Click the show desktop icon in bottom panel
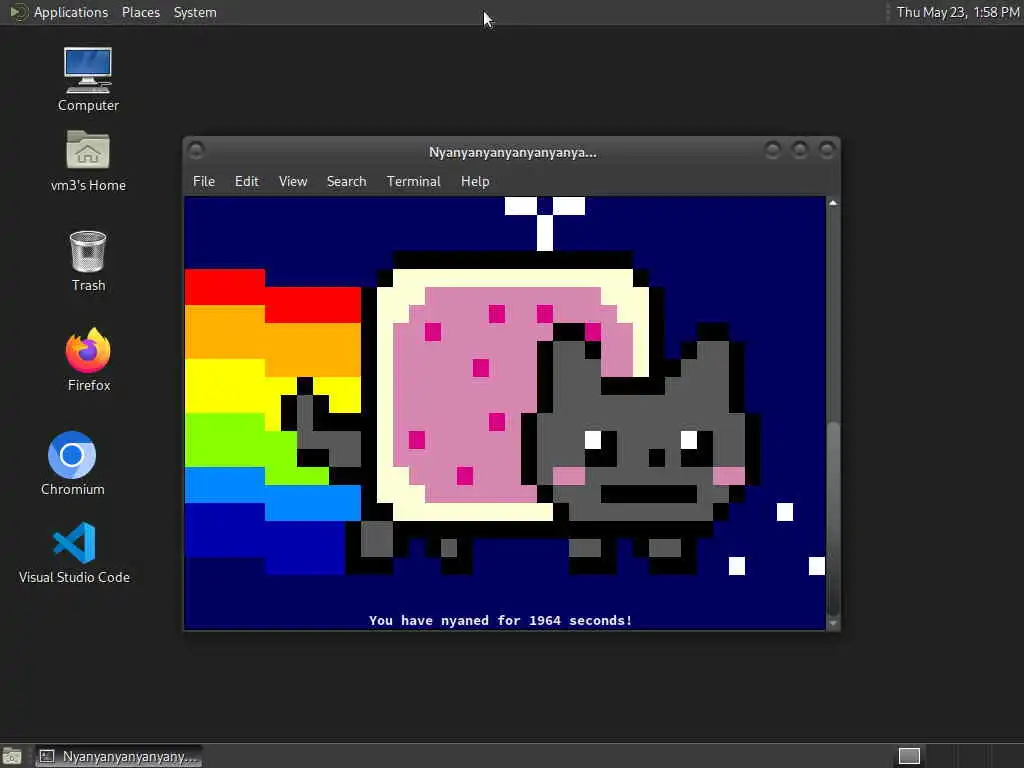The width and height of the screenshot is (1024, 768). (x=12, y=756)
